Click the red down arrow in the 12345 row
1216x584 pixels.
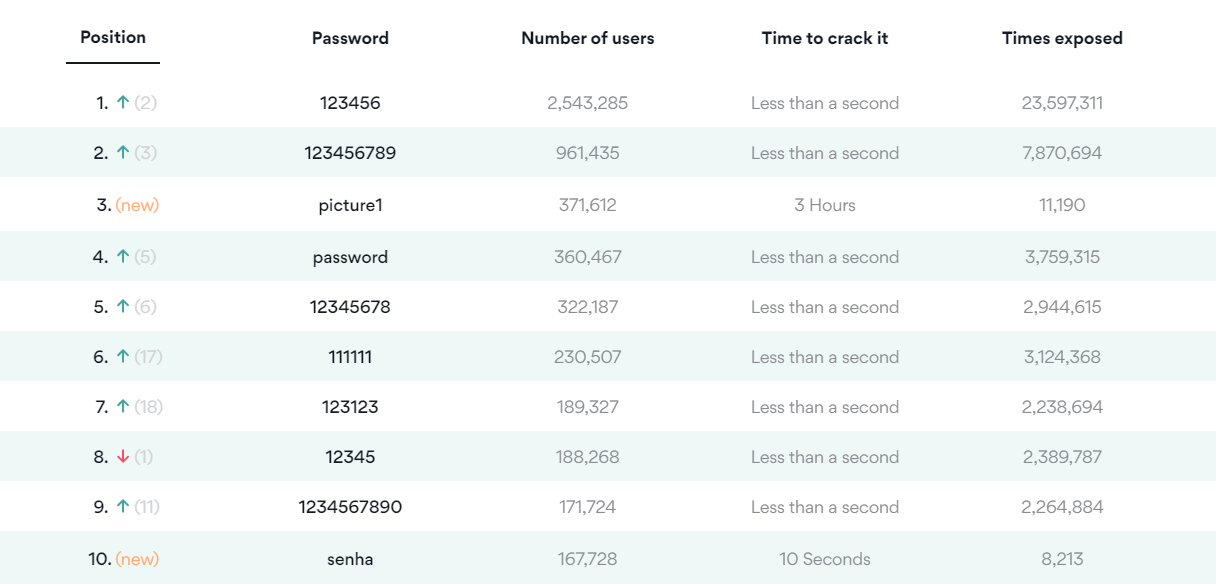pyautogui.click(x=123, y=457)
